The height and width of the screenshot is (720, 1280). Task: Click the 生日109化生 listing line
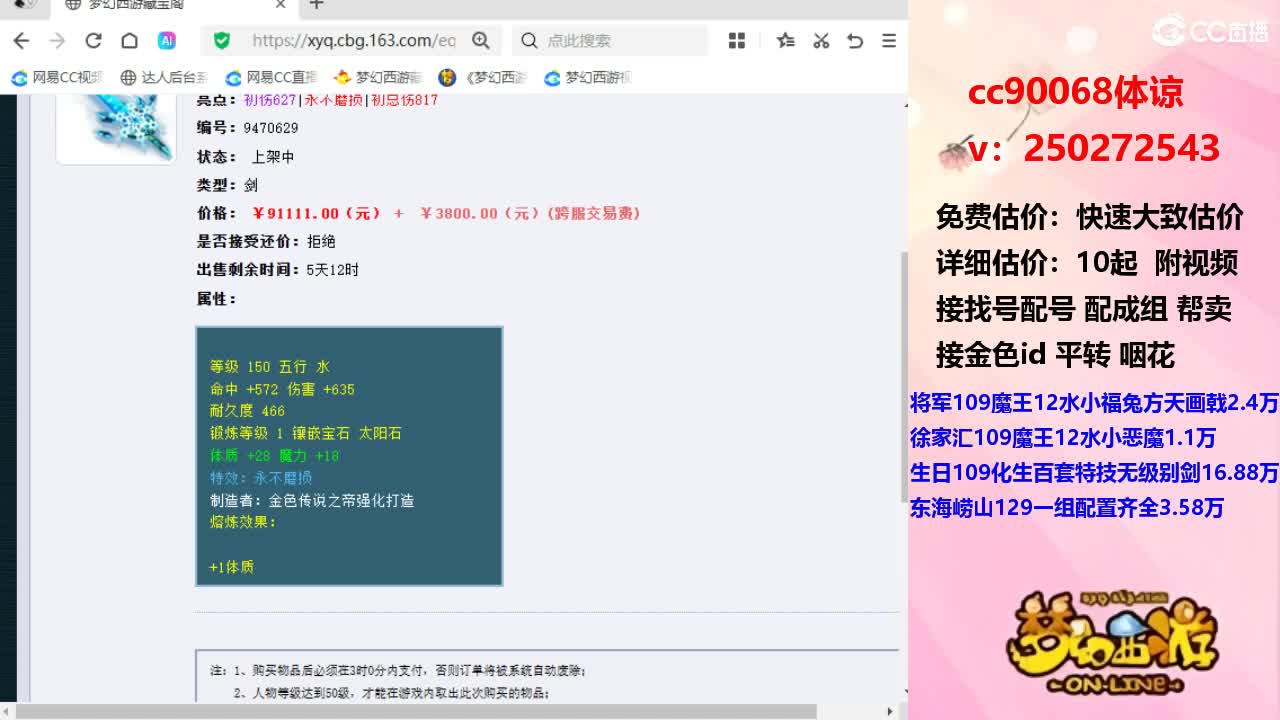(x=1094, y=472)
